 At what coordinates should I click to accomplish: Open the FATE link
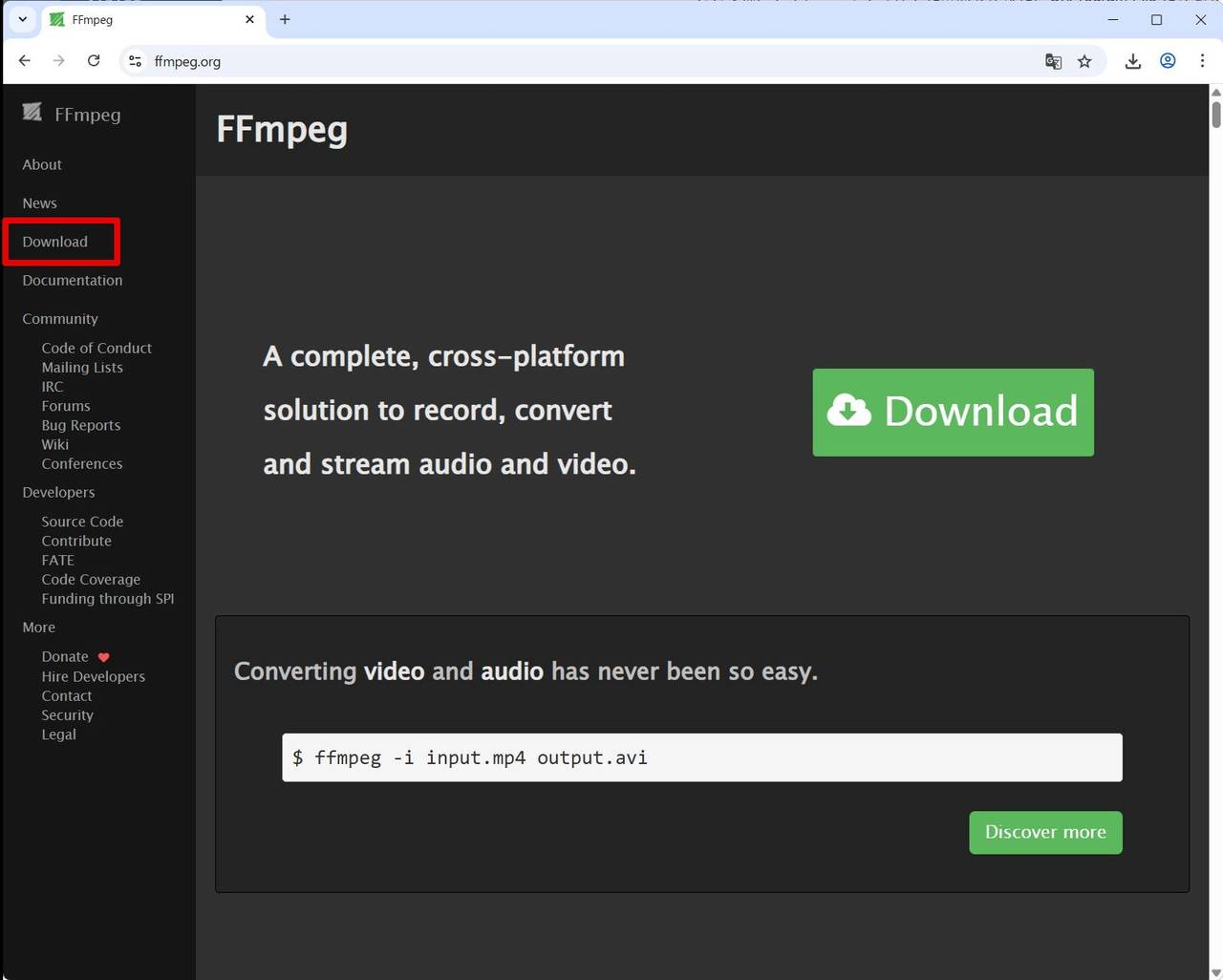(57, 560)
